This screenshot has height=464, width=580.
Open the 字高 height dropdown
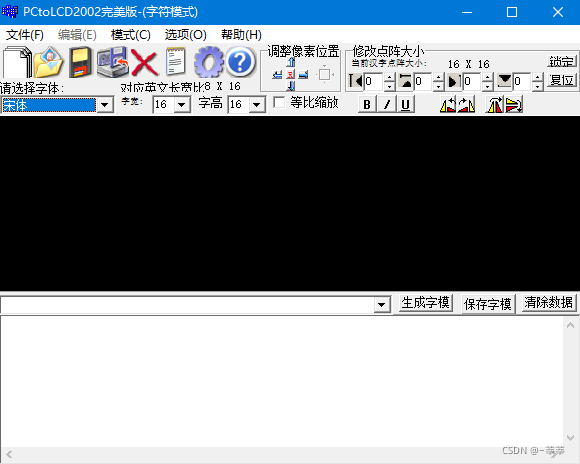tap(257, 105)
